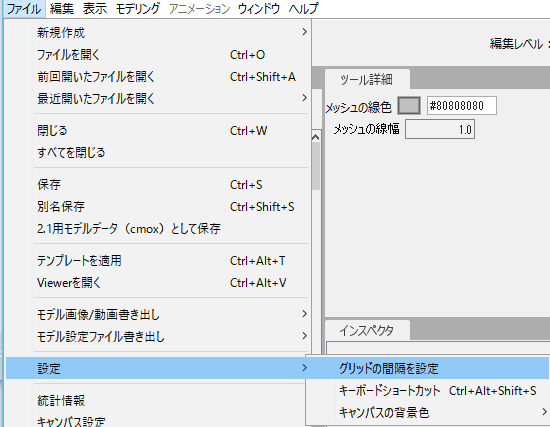Choose 前回開いたファイルを開く
Viewport: 550px width, 427px height.
tap(157, 76)
